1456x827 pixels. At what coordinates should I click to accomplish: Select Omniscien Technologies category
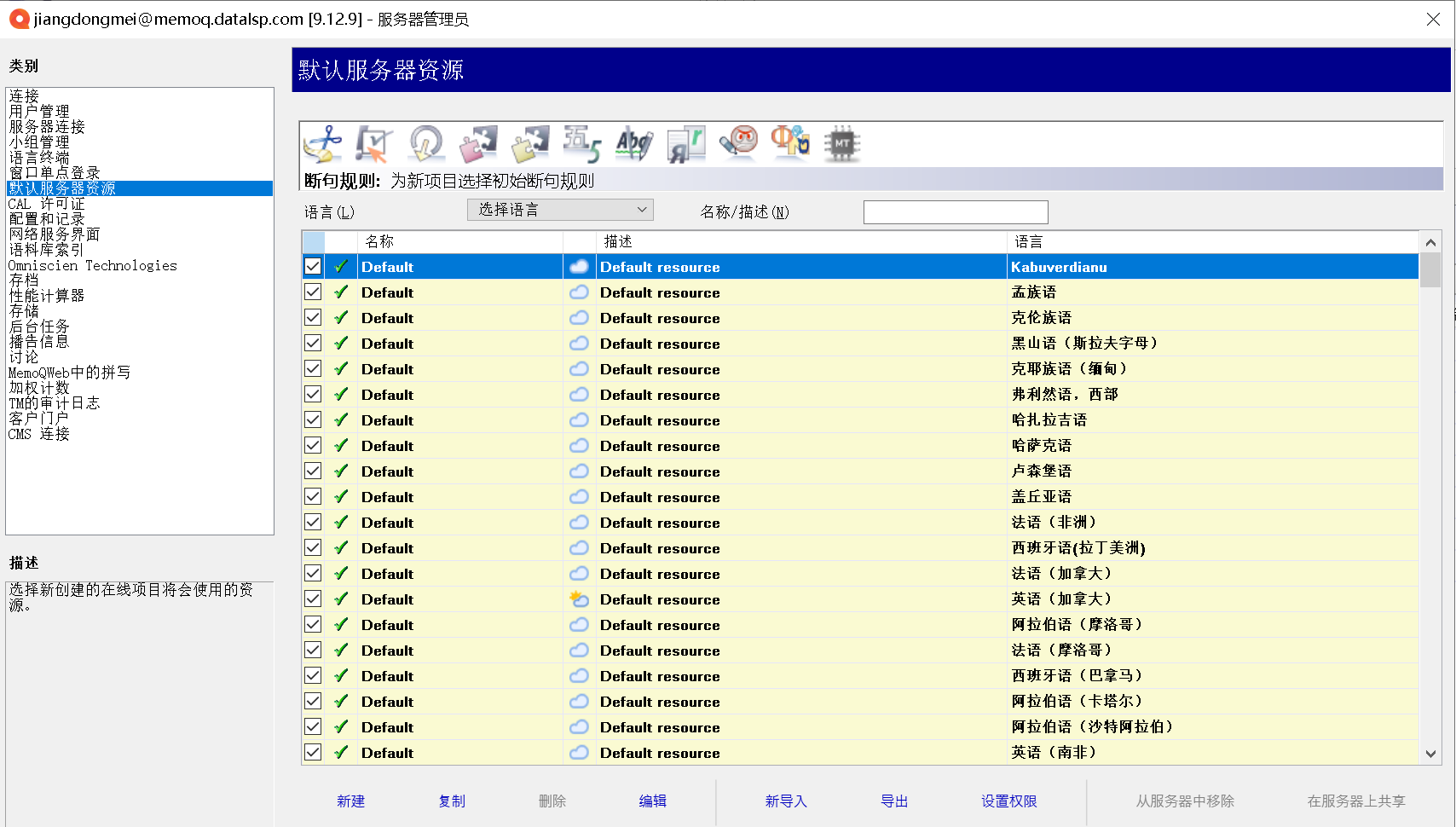tap(93, 265)
